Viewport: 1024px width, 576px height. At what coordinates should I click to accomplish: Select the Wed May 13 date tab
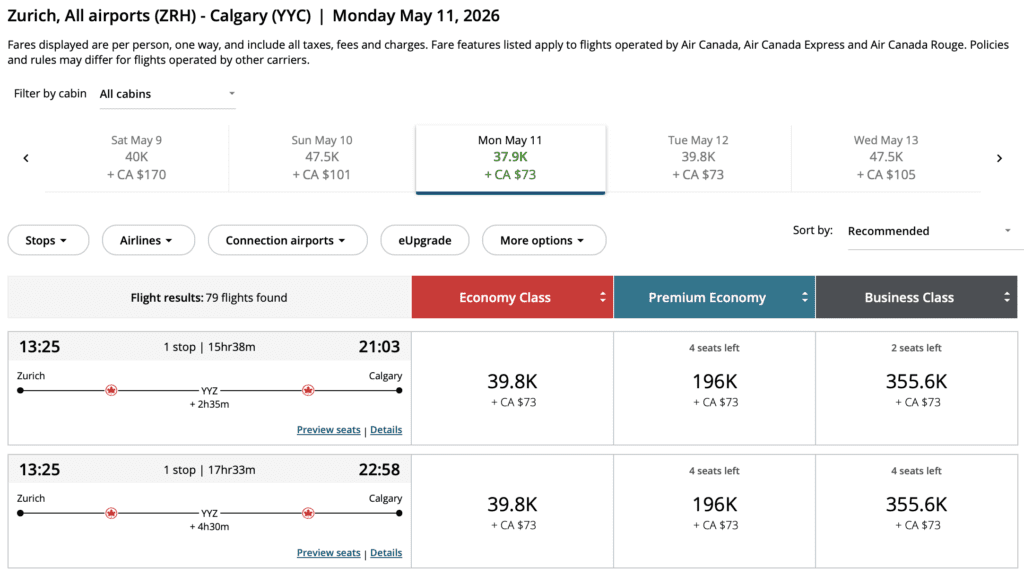click(x=885, y=158)
